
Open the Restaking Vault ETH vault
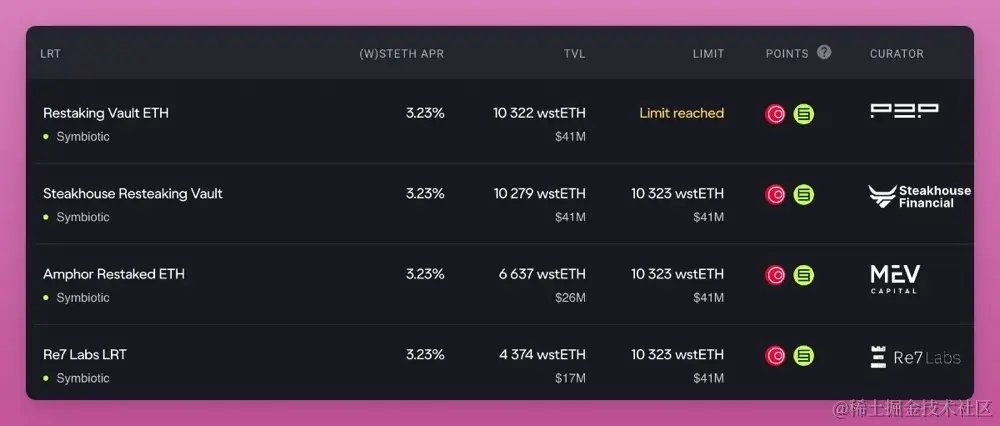point(106,113)
